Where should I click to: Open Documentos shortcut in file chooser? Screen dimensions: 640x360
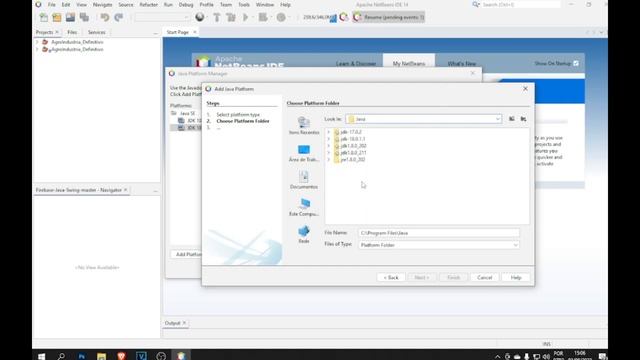click(x=304, y=180)
